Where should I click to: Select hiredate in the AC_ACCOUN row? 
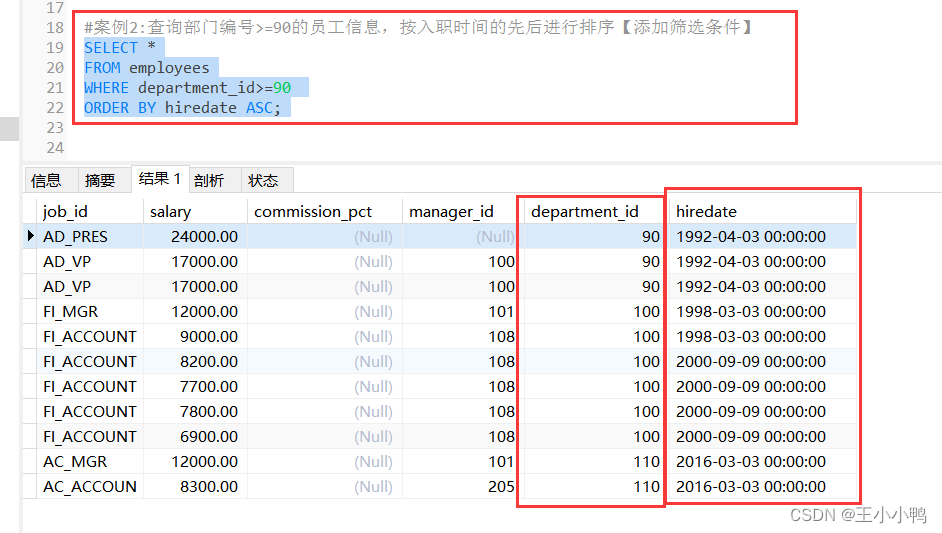point(763,487)
